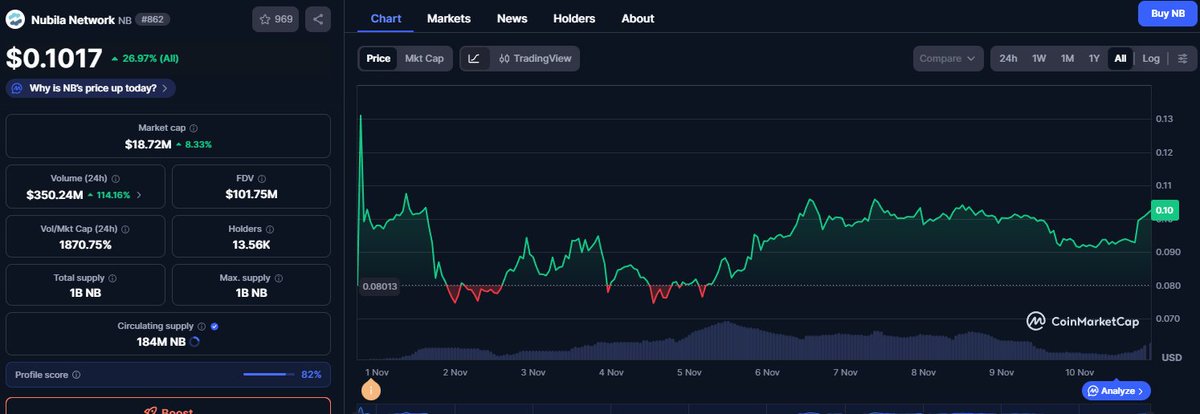
Task: Click the Boost button
Action: click(168, 408)
